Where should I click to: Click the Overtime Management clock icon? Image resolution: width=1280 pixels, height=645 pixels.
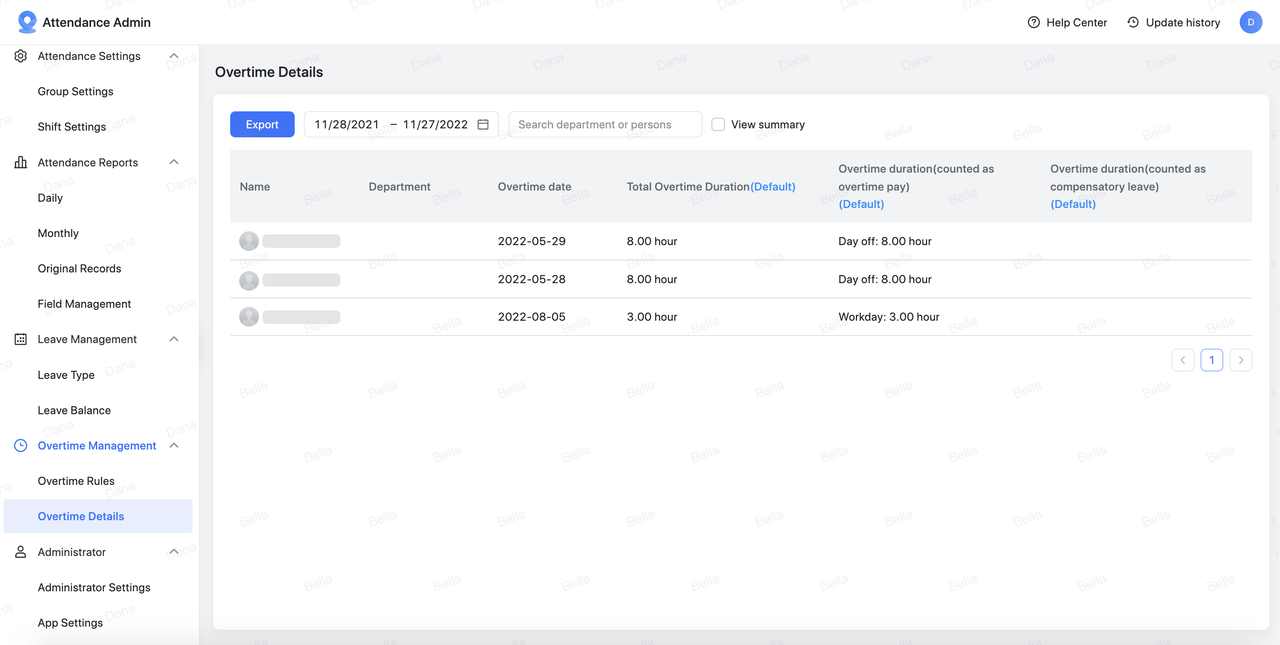pyautogui.click(x=21, y=446)
